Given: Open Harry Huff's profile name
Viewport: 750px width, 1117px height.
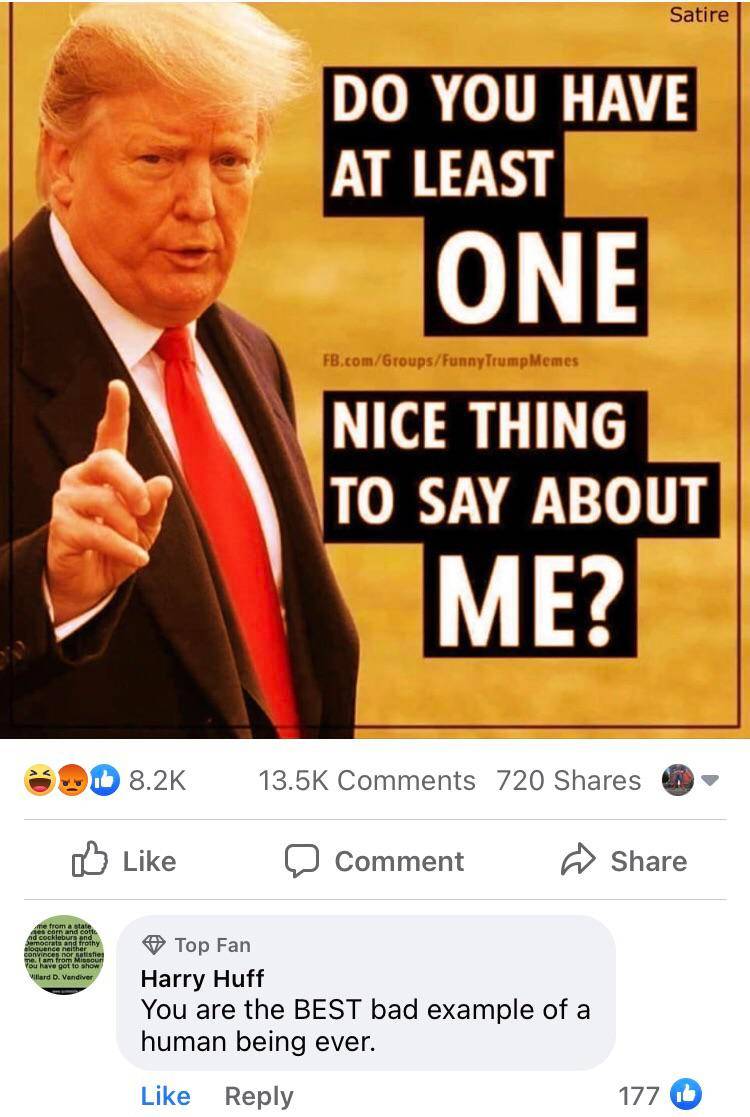Looking at the screenshot, I should click(x=202, y=978).
